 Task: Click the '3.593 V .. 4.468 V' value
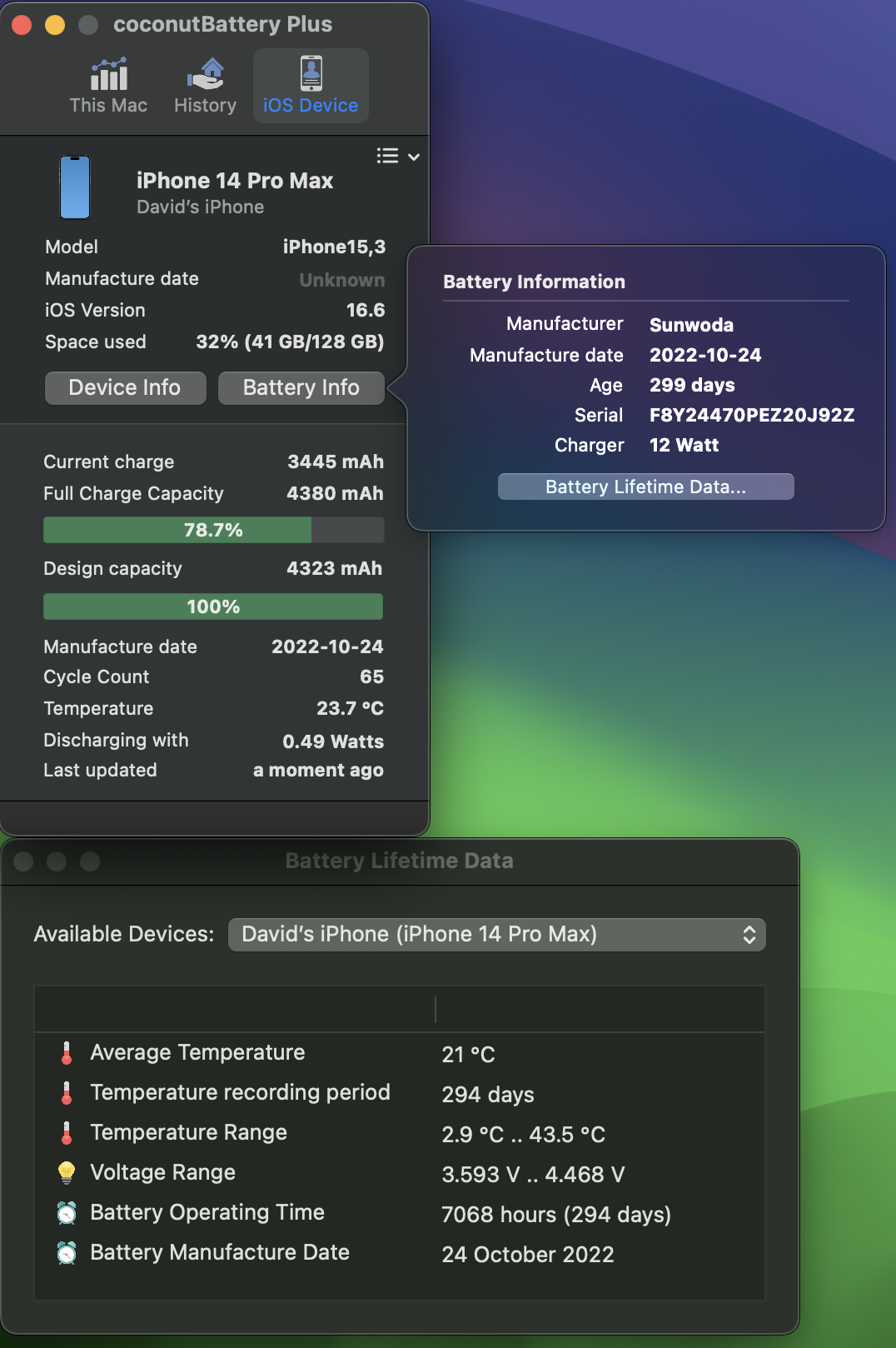click(533, 1175)
